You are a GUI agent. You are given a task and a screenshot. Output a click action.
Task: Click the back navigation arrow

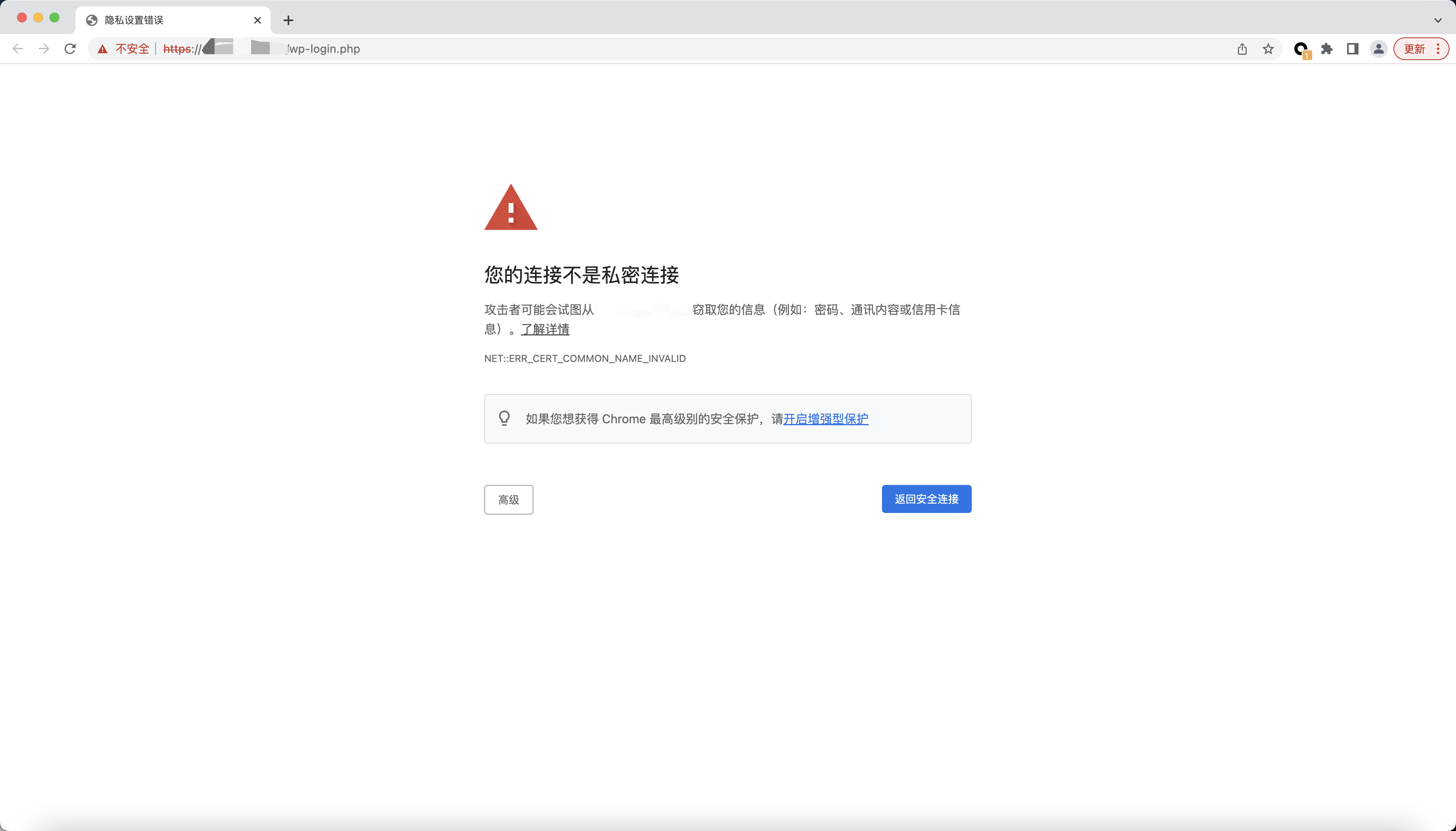(x=18, y=48)
